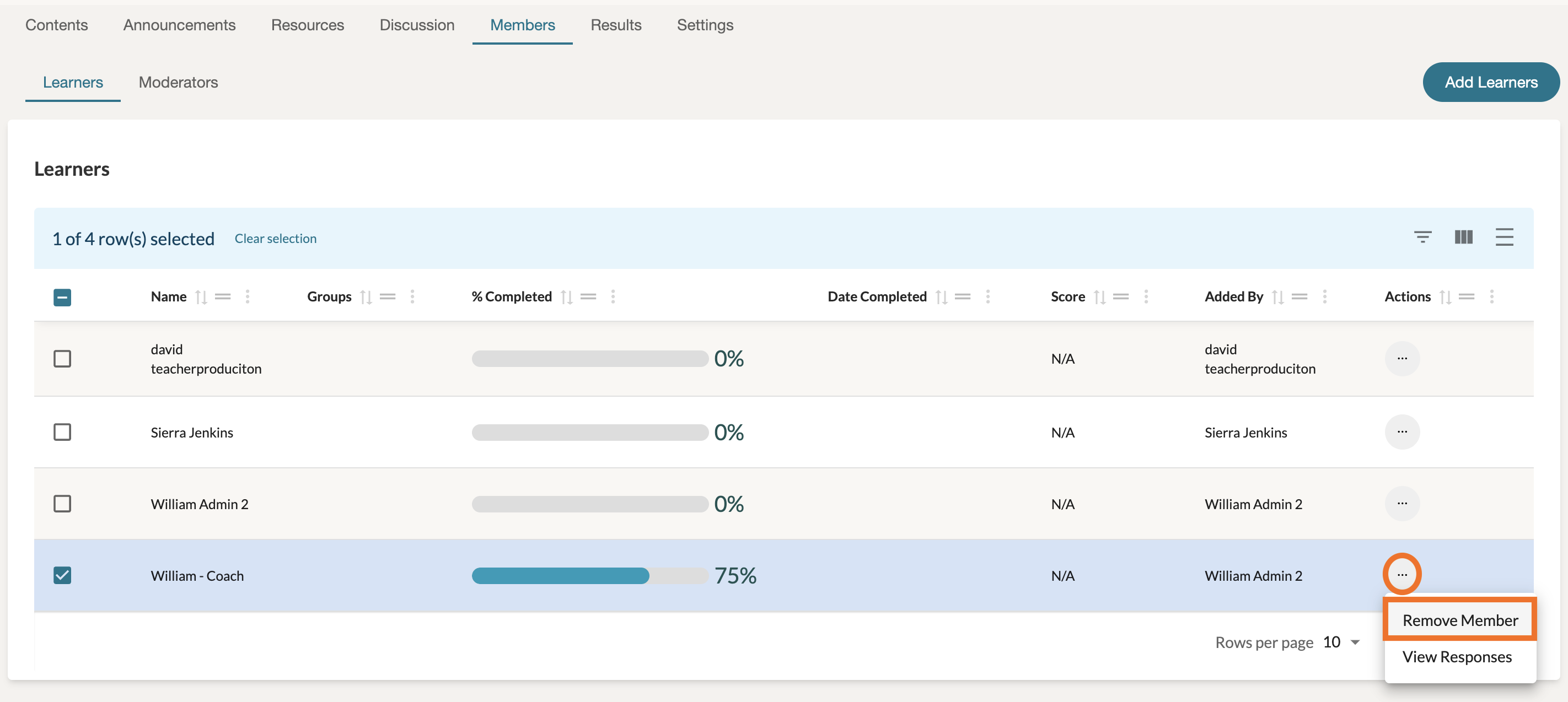Open Groups column three-dot menu
1568x702 pixels.
click(412, 297)
